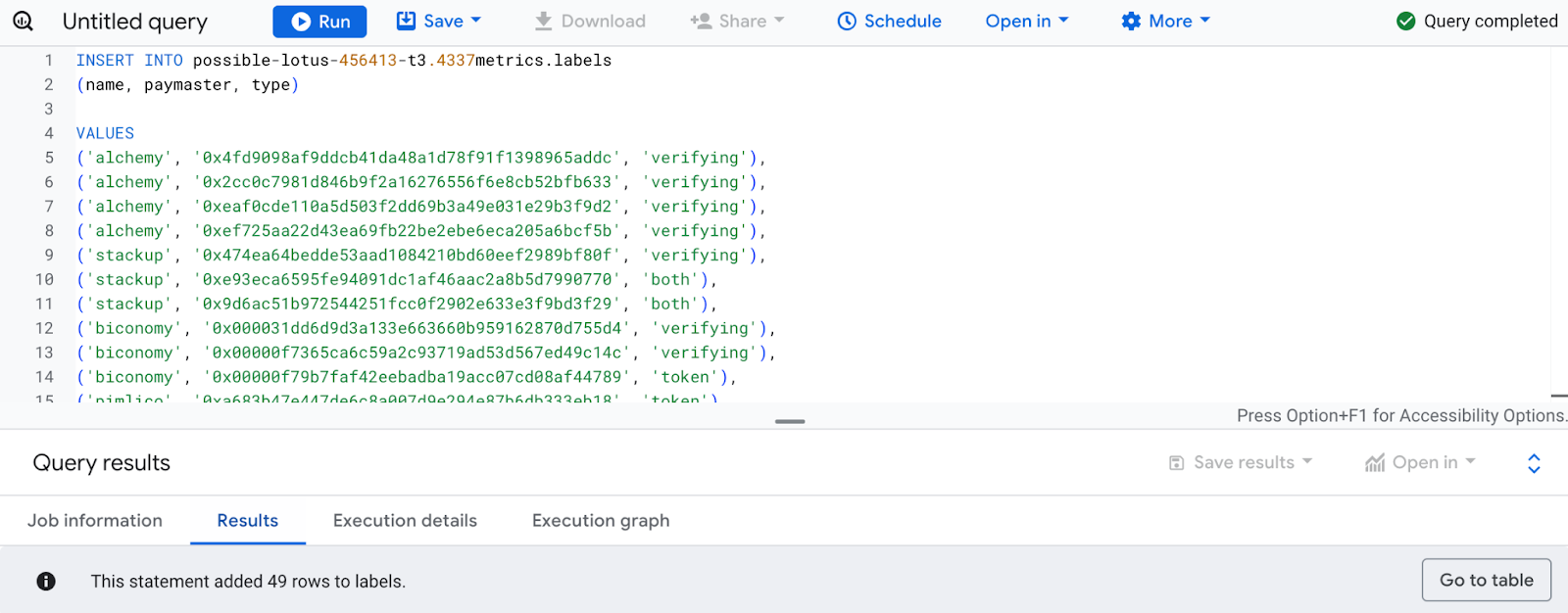Open the Save results dropdown

1241,462
